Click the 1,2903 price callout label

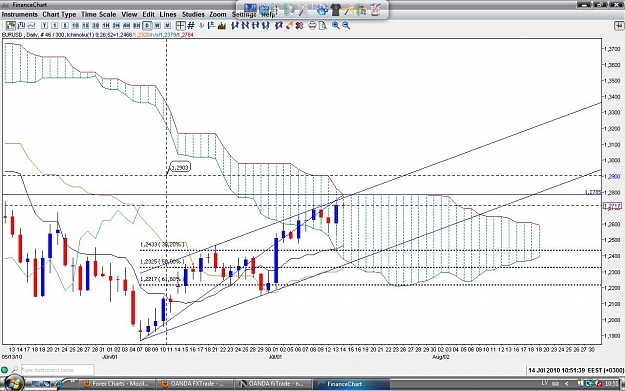coord(180,167)
